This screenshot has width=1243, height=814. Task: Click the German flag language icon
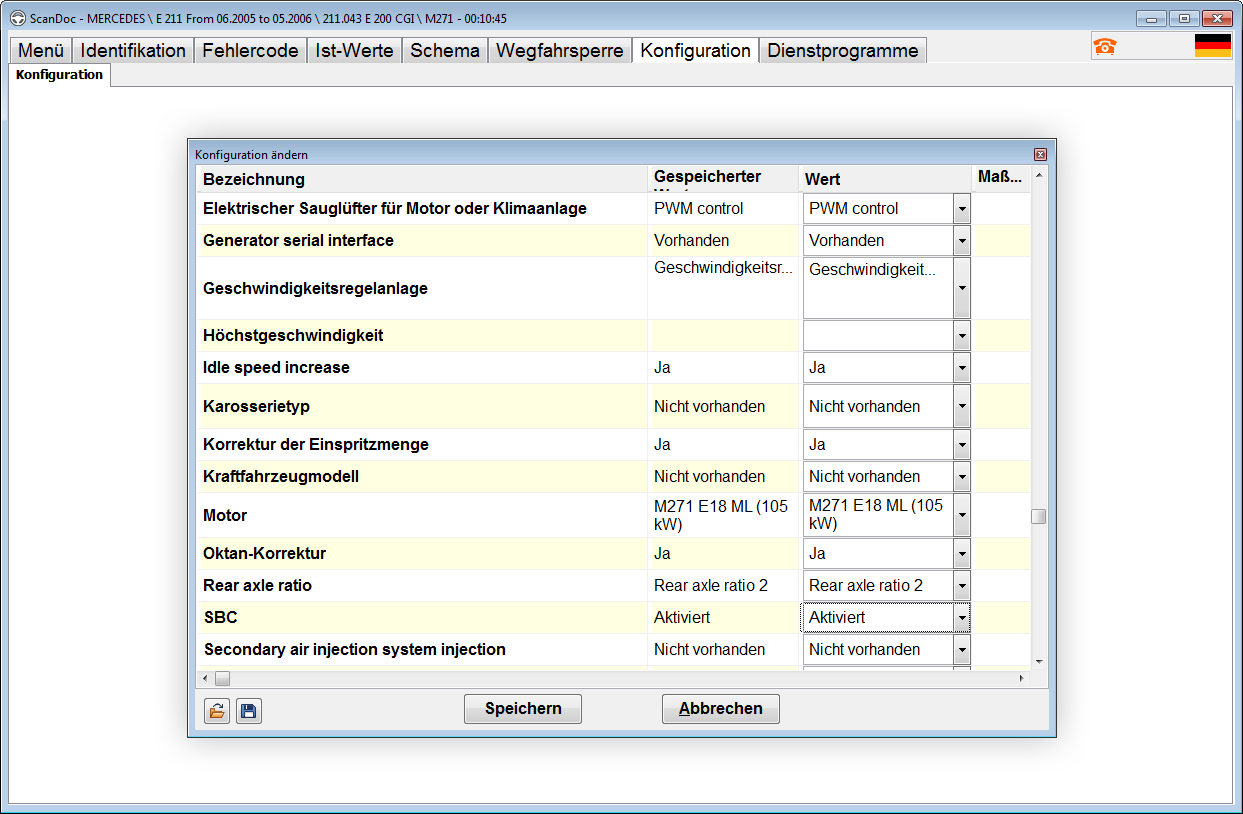[1212, 46]
